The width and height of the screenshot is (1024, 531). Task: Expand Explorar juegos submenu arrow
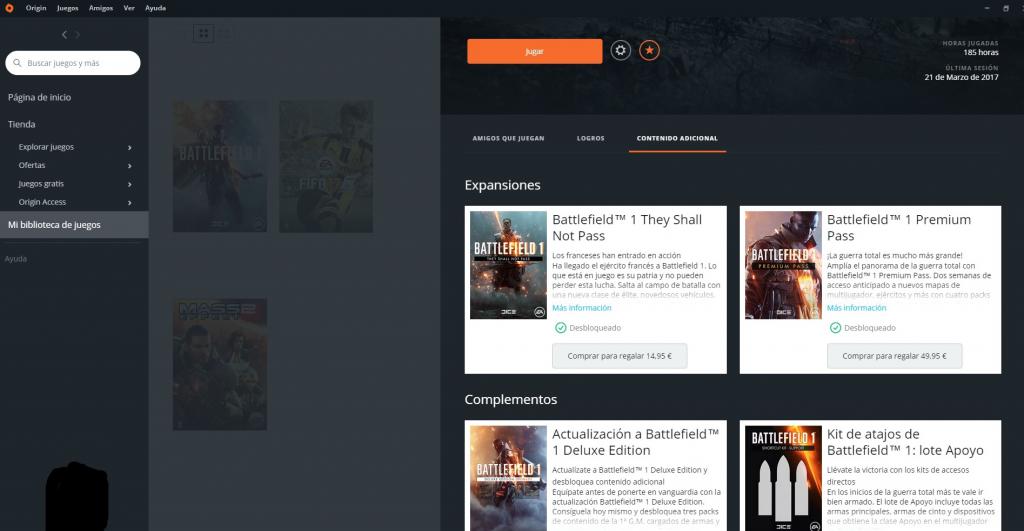pos(129,148)
